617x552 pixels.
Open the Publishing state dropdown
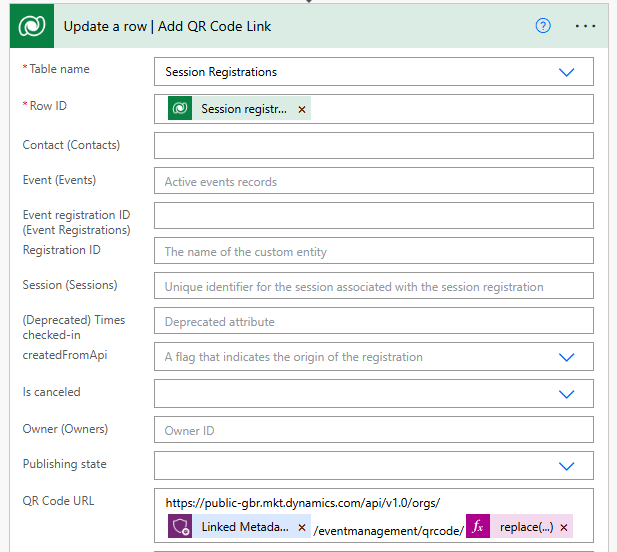coord(567,466)
